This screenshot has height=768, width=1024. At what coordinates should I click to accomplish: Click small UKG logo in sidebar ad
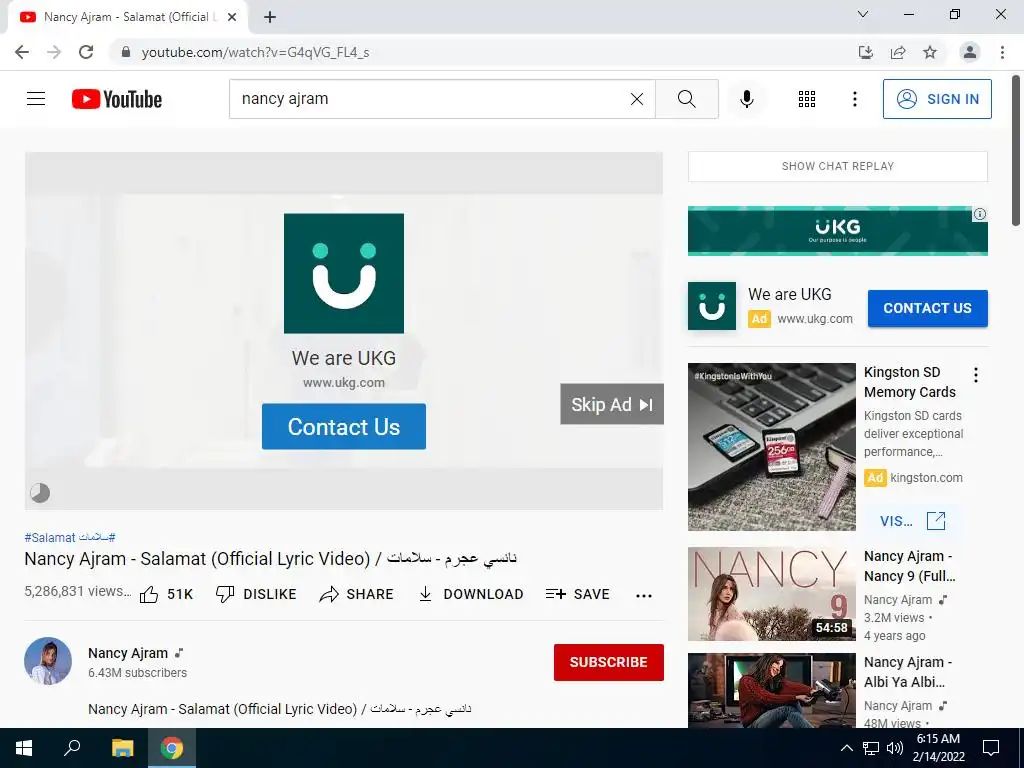click(x=712, y=306)
